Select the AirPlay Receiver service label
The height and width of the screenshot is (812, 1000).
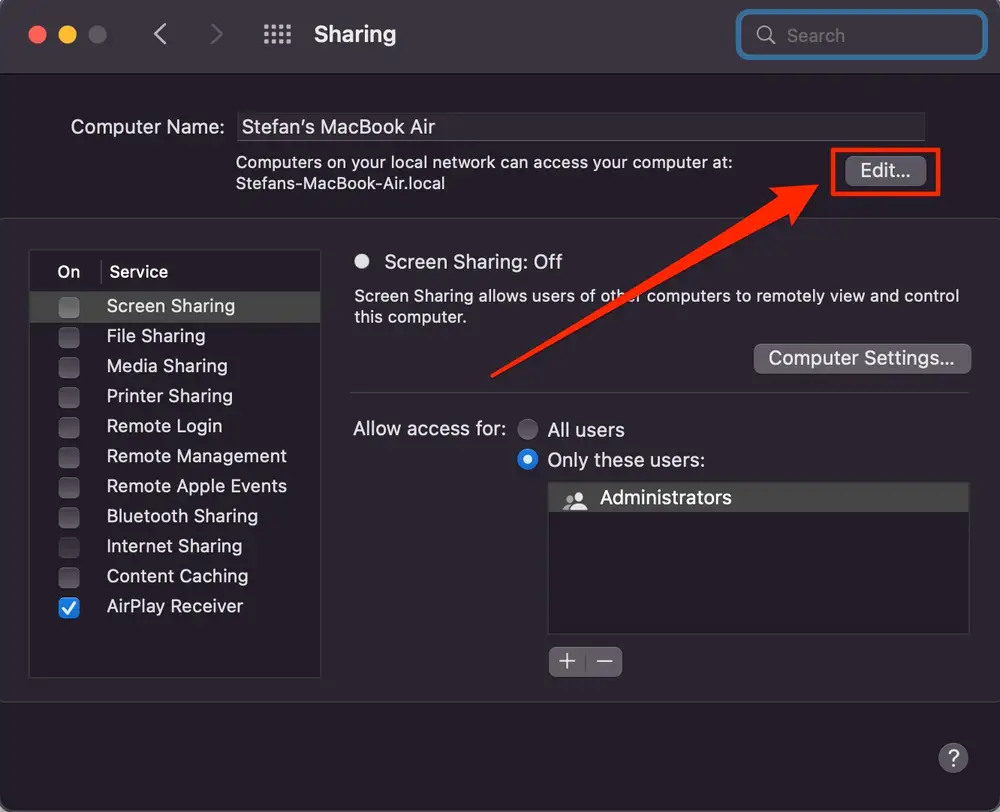[x=175, y=606]
